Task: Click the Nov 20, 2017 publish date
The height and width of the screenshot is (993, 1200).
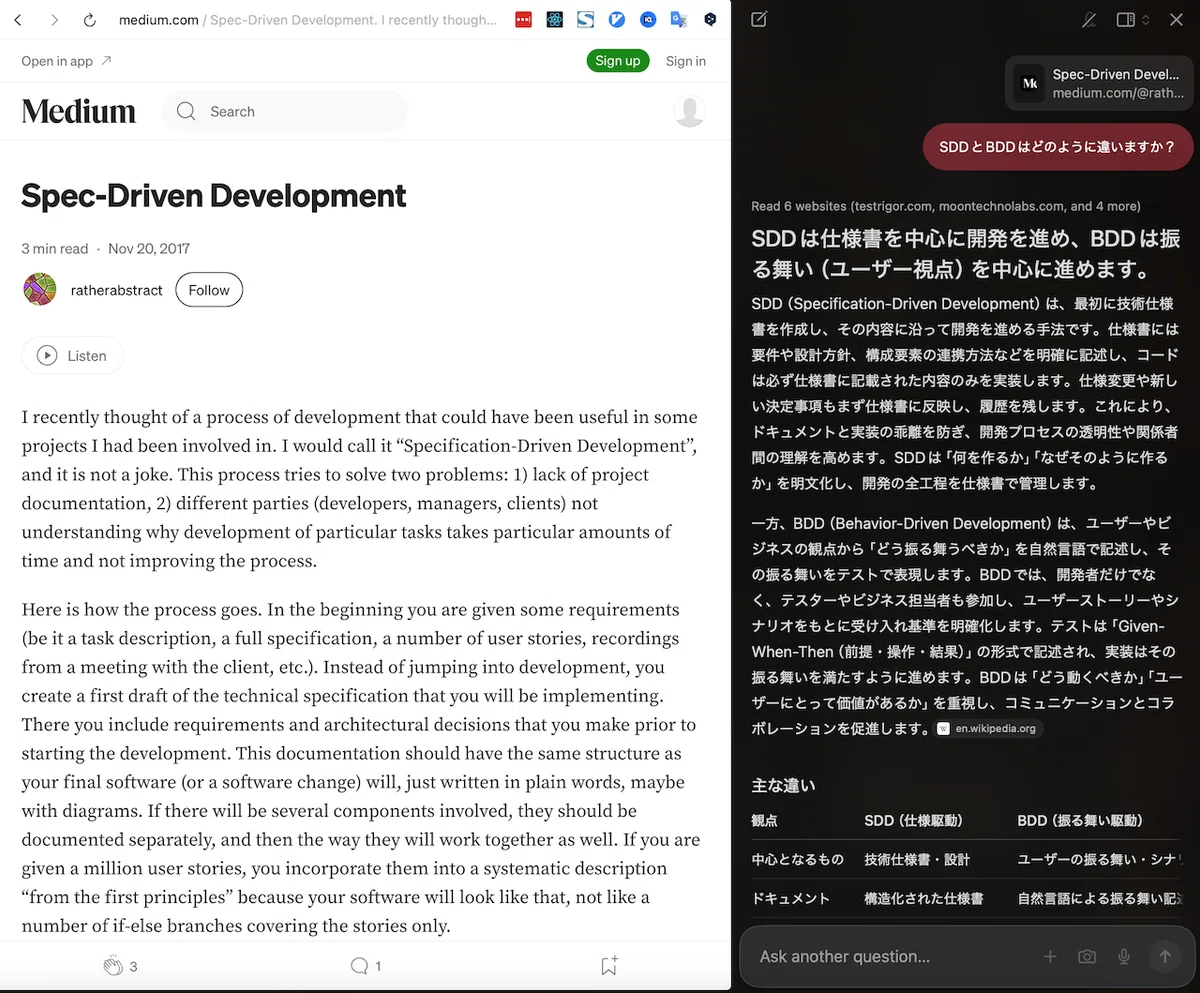Action: (149, 248)
